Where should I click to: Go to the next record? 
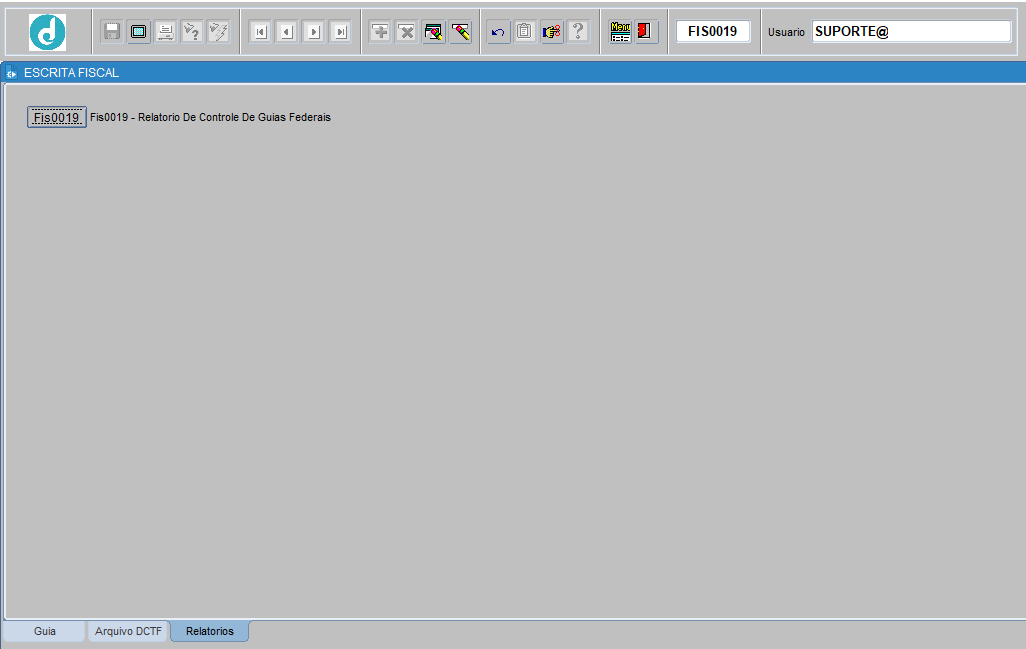point(313,32)
